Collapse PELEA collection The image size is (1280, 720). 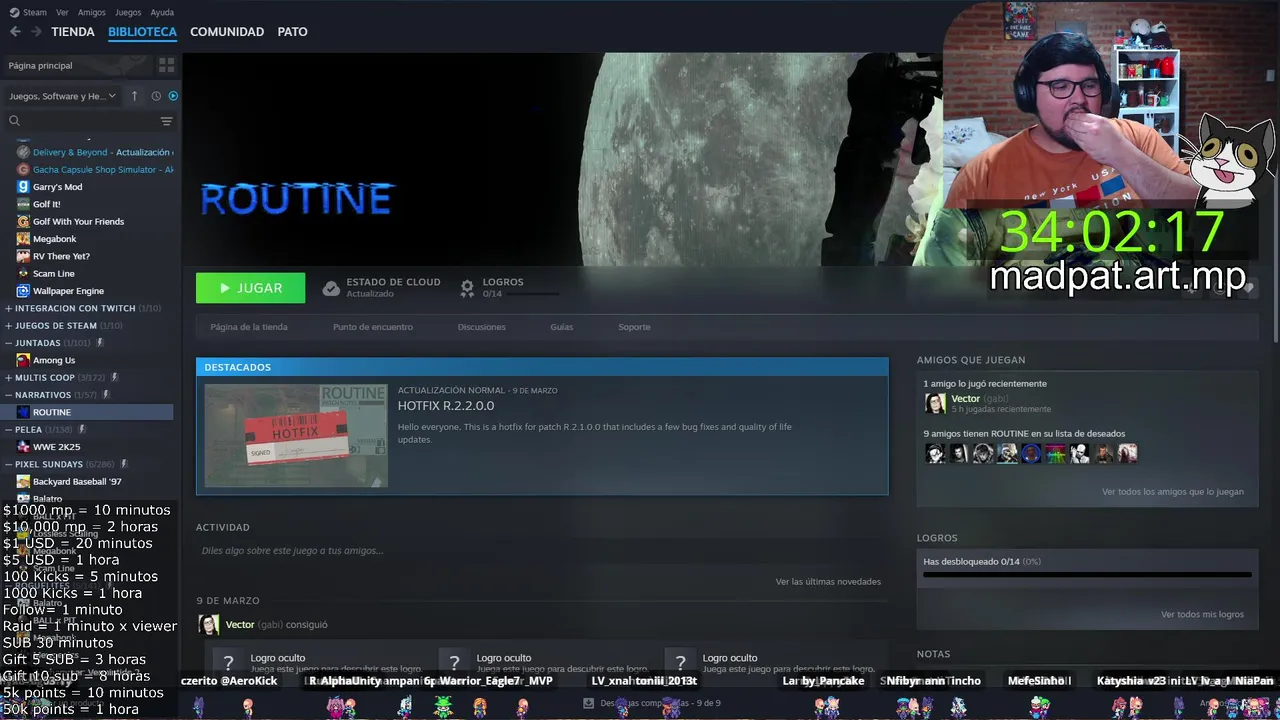click(9, 429)
